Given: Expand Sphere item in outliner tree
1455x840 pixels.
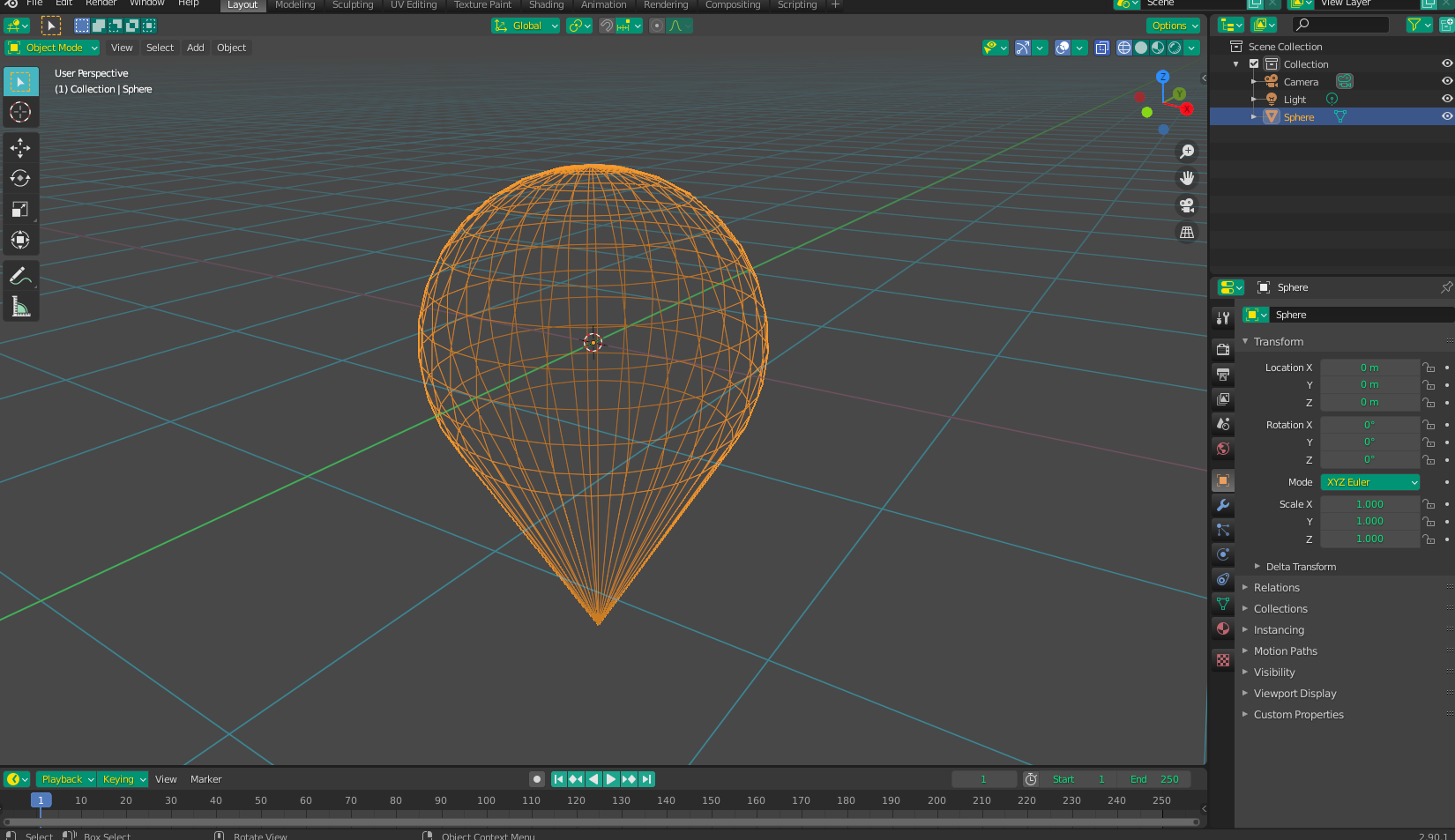Looking at the screenshot, I should pos(1254,116).
